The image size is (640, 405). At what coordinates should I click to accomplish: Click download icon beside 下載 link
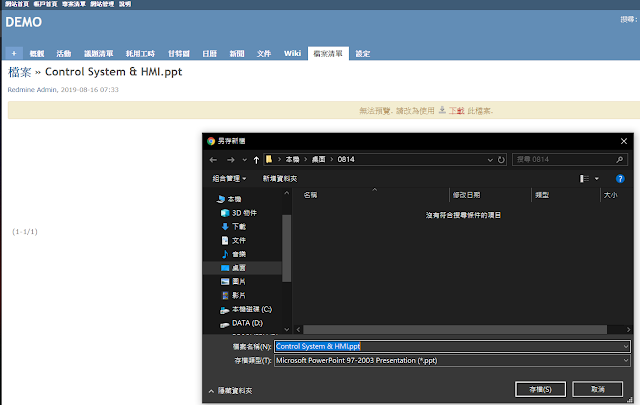[x=442, y=110]
